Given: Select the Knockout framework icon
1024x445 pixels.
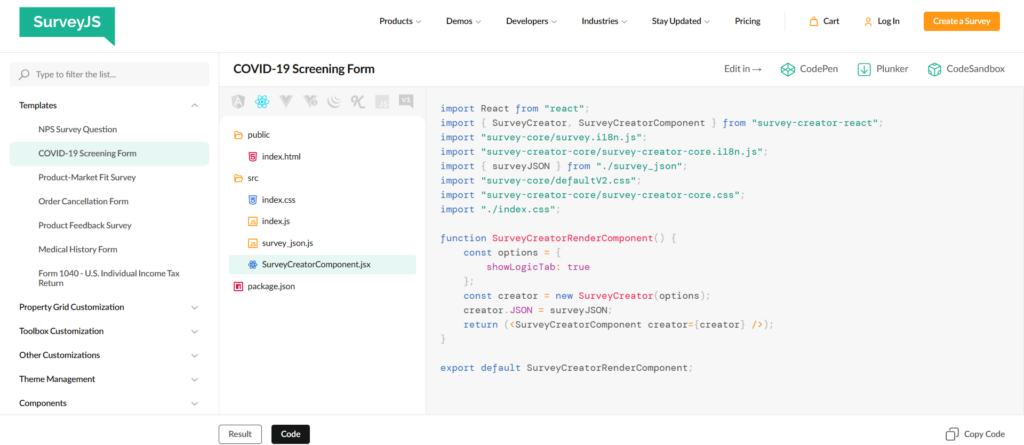Looking at the screenshot, I should (x=357, y=101).
